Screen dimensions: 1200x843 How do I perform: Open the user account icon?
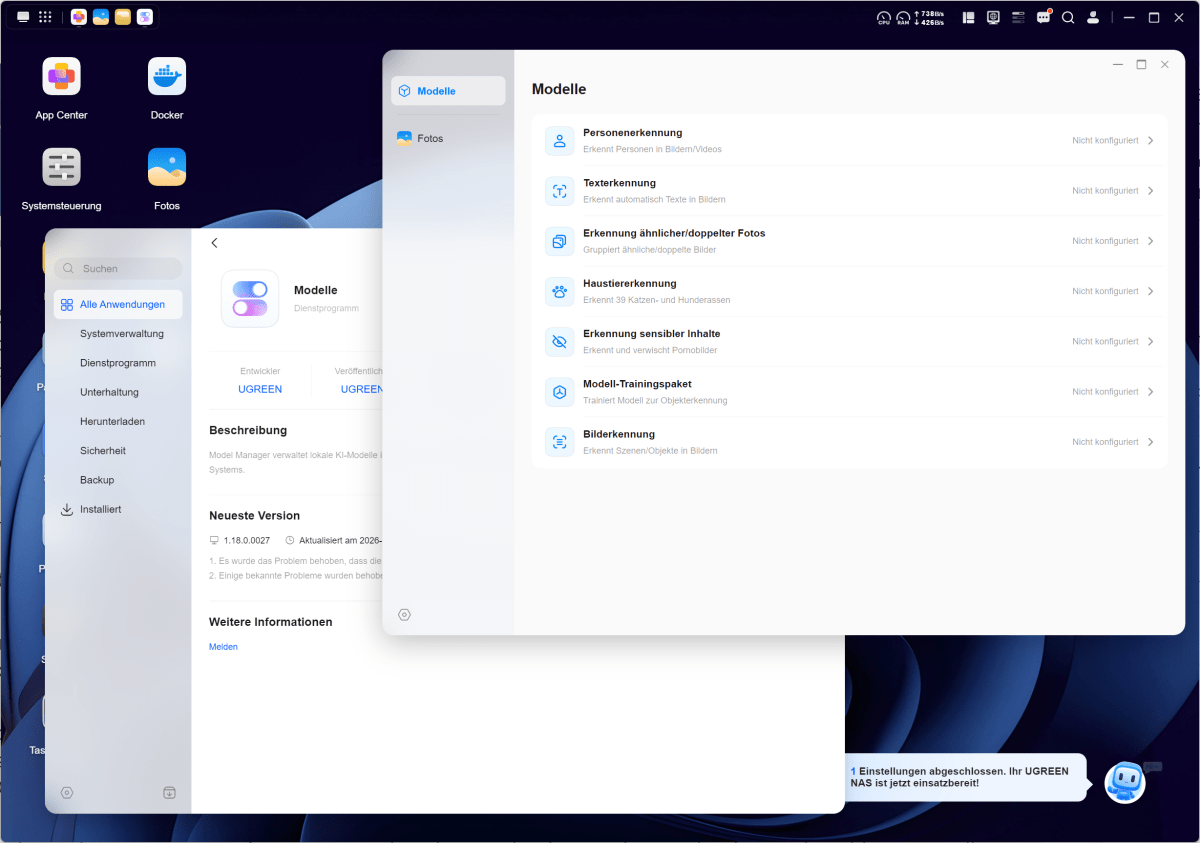1093,17
